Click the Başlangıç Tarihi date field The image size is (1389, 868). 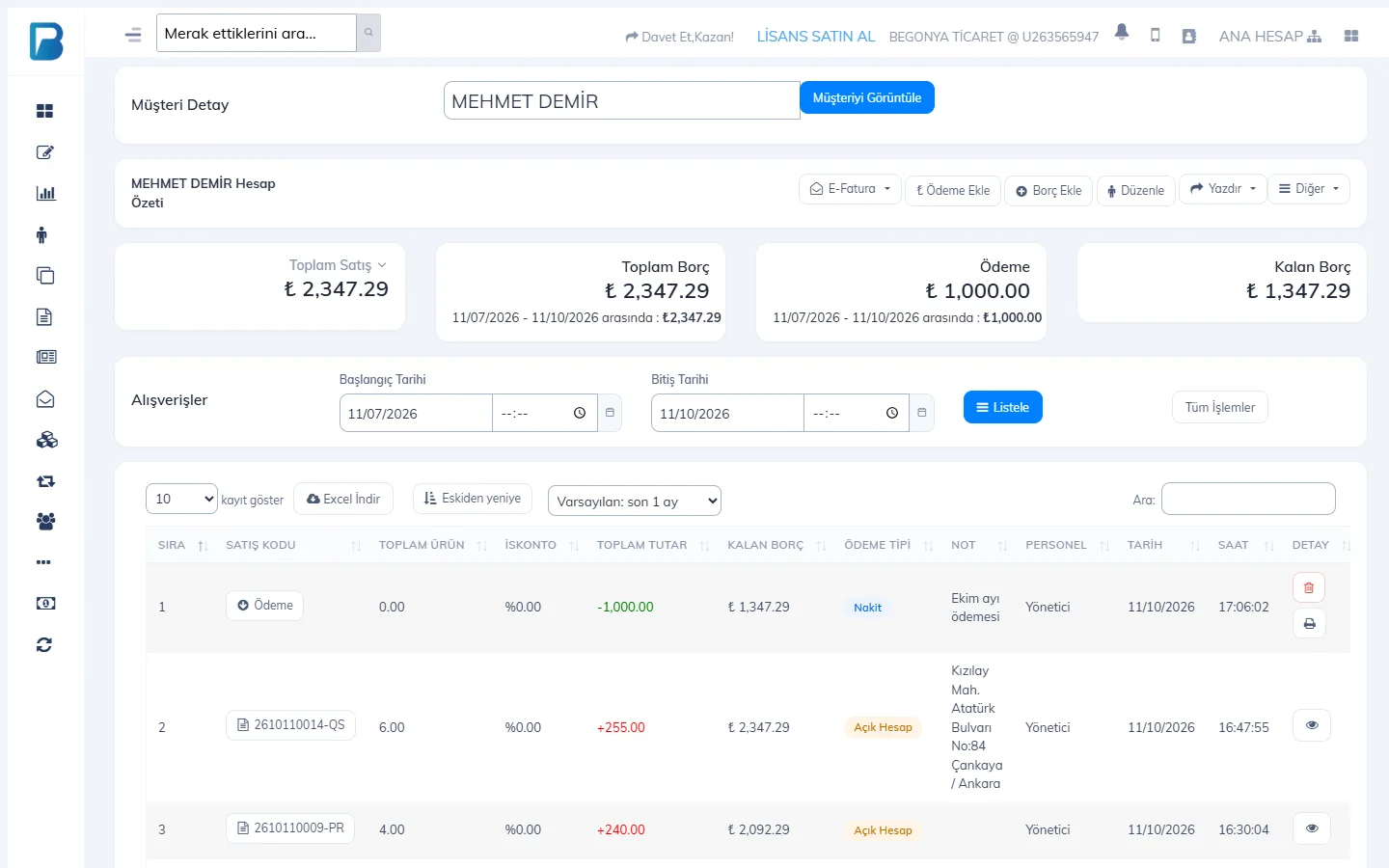click(x=416, y=413)
